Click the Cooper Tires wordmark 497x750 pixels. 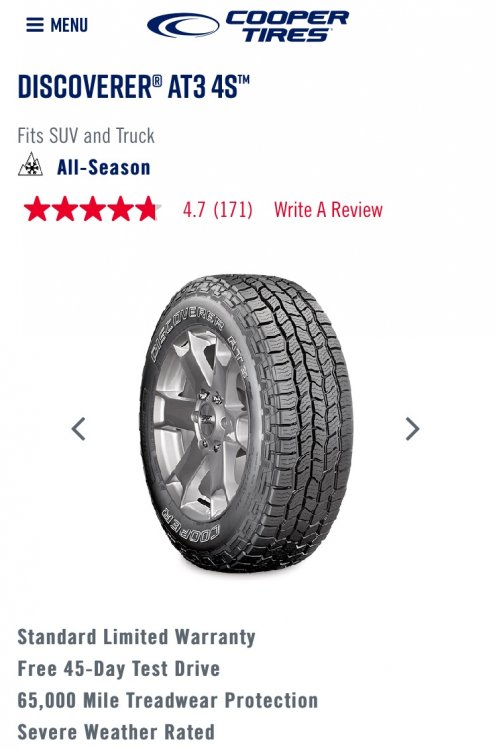click(x=287, y=26)
